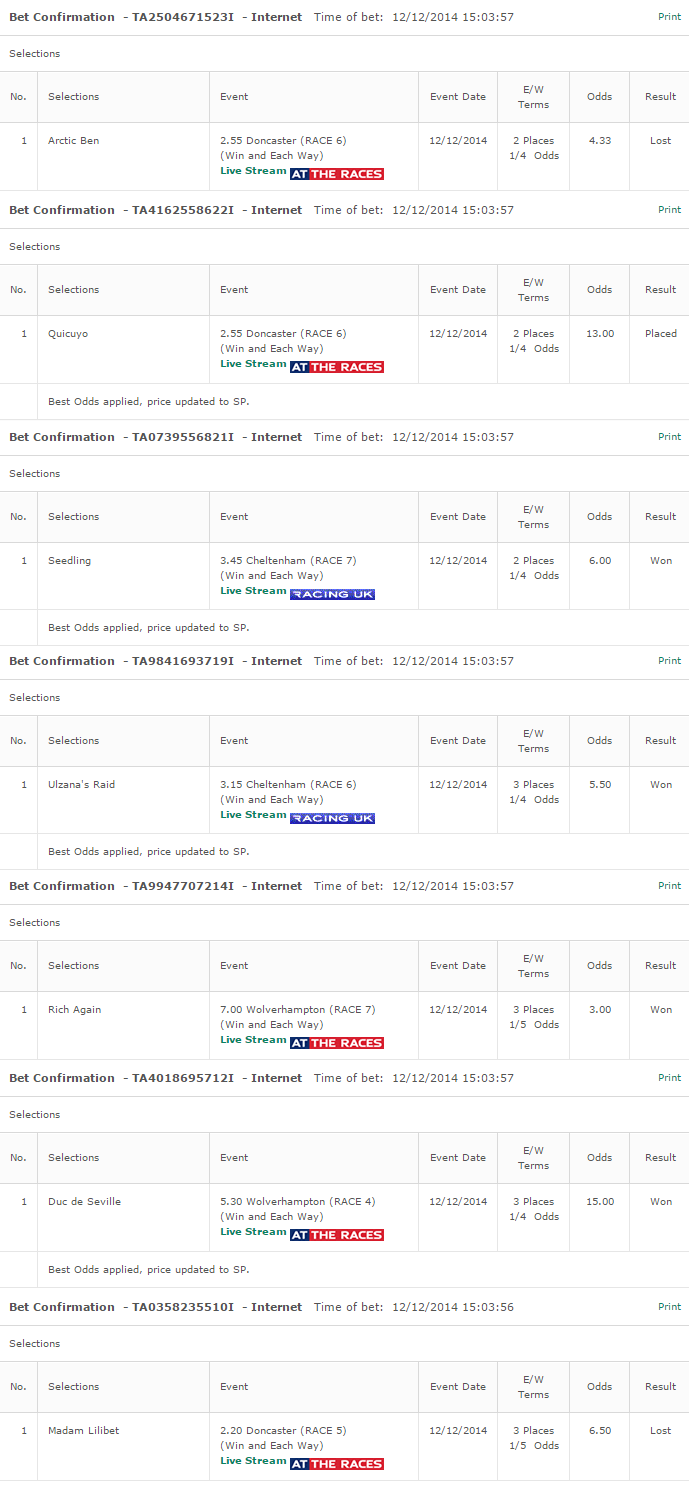Open Live Stream for 3.45 Cheltenham race

[253, 591]
